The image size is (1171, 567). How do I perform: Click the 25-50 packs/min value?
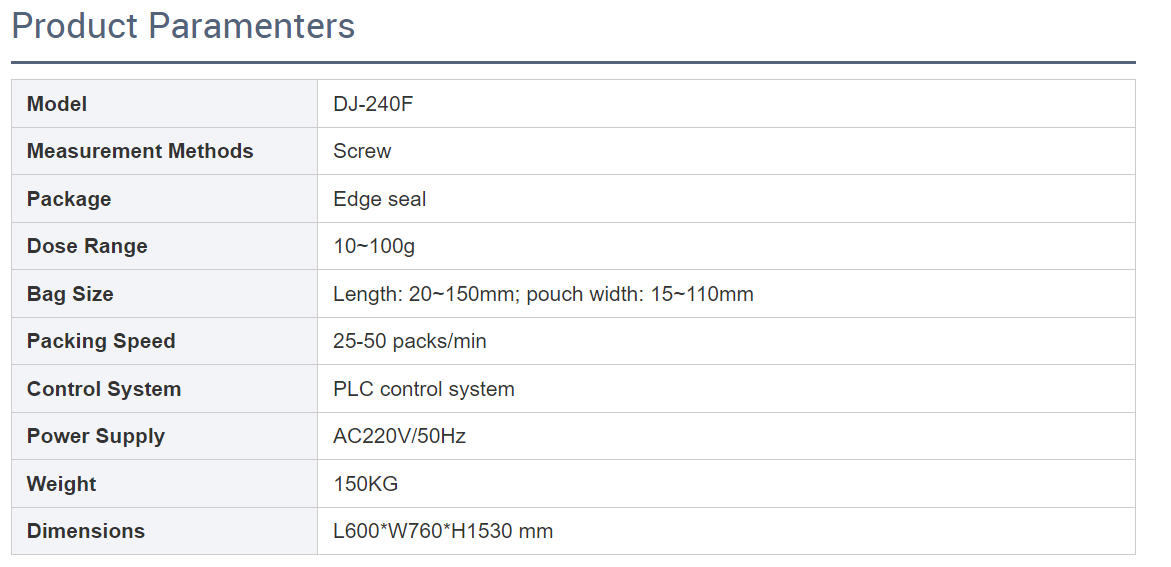pyautogui.click(x=410, y=341)
